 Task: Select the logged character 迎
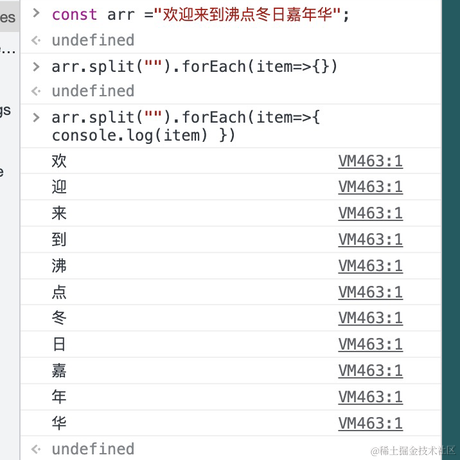click(x=59, y=187)
